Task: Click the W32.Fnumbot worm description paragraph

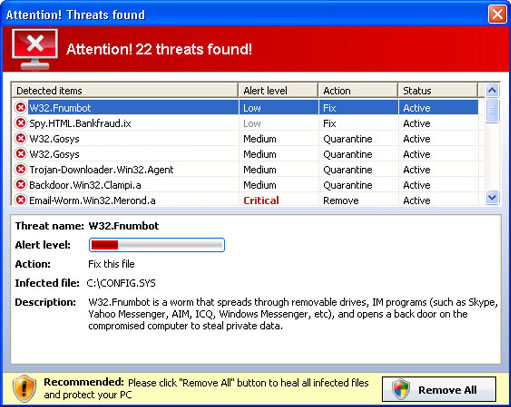Action: (293, 314)
